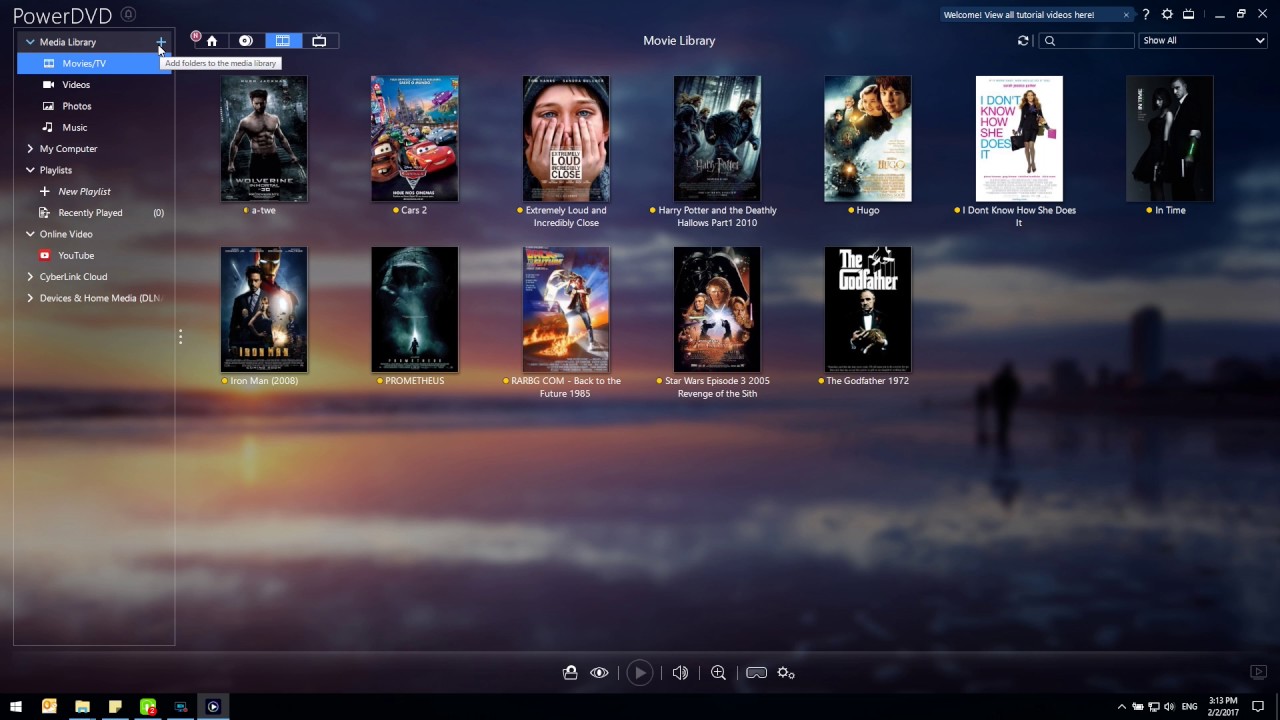
Task: Click the sidebar collapse handle dots
Action: [x=180, y=337]
